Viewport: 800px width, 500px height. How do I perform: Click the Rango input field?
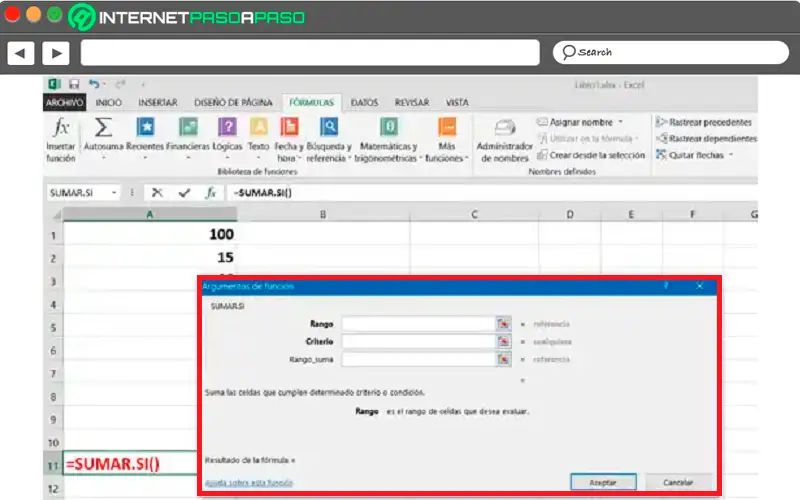[x=418, y=323]
